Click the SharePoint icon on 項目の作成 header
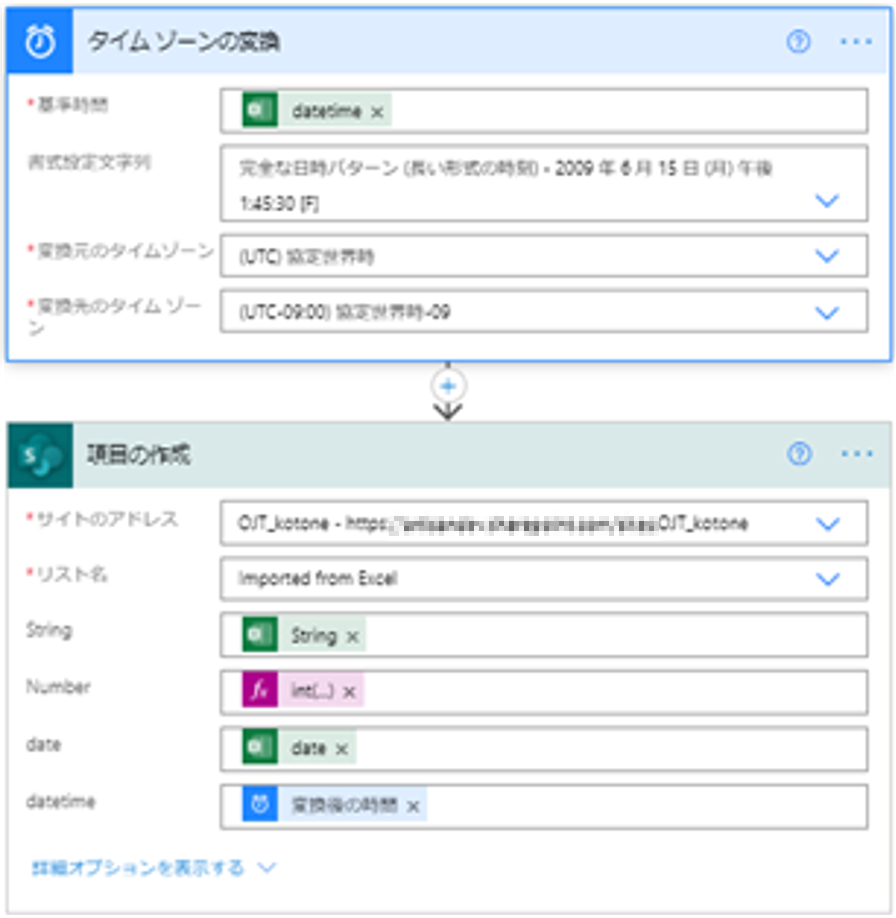This screenshot has width=896, height=918. click(x=40, y=455)
